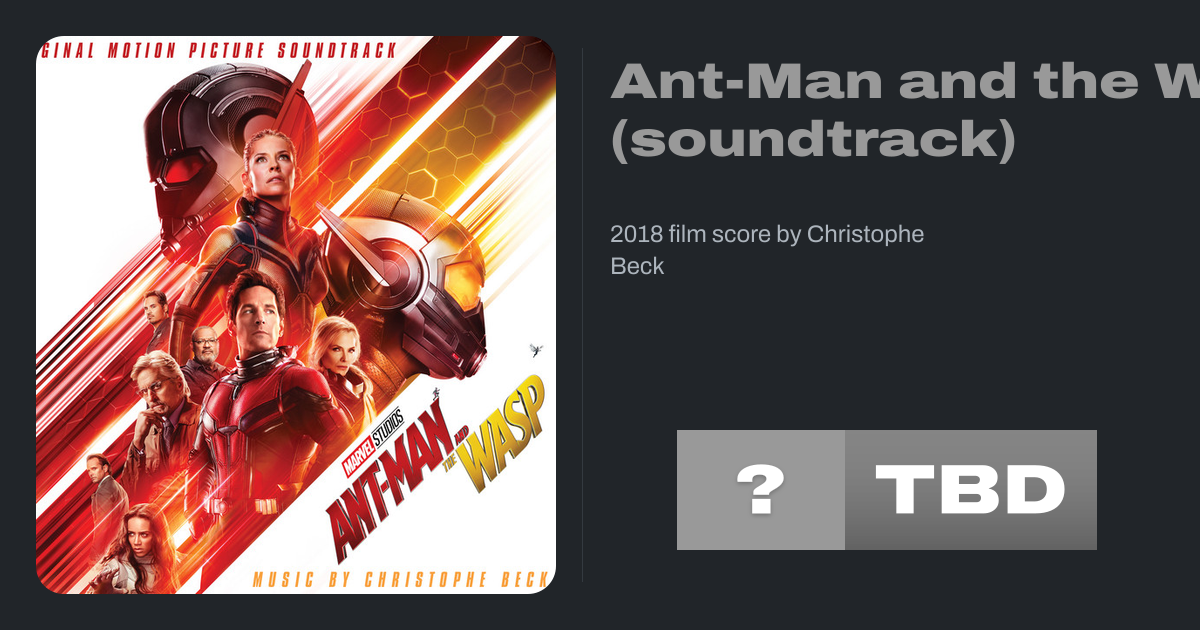Viewport: 1200px width, 630px height.
Task: Click the question mark rating box
Action: click(761, 490)
